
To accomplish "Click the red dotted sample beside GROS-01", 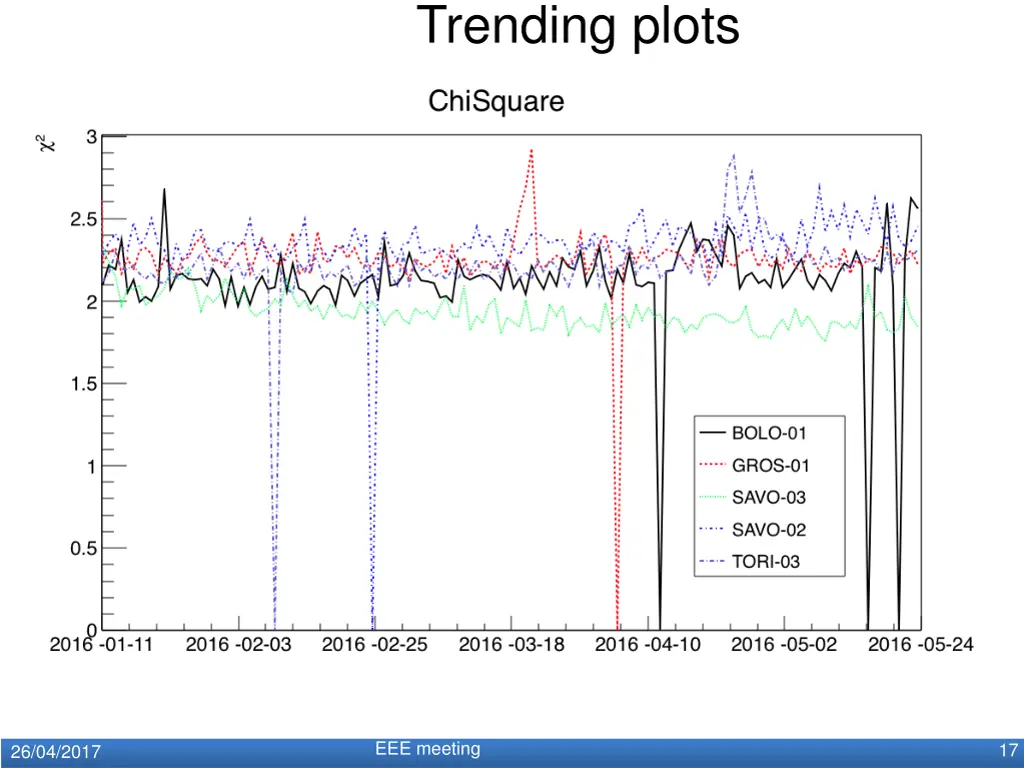I will click(x=712, y=465).
